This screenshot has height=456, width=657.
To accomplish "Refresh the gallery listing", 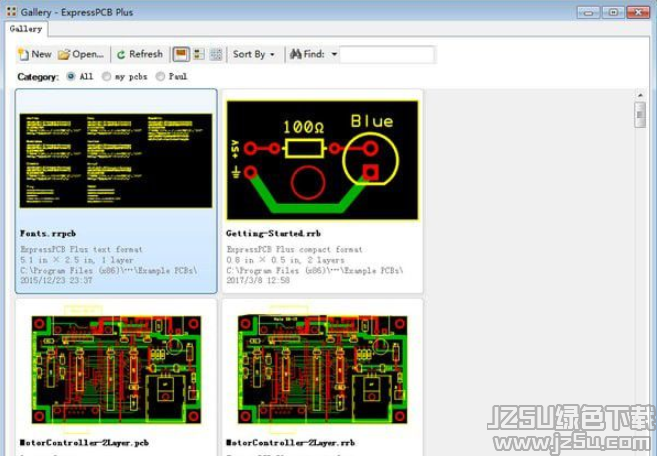I will (x=140, y=54).
